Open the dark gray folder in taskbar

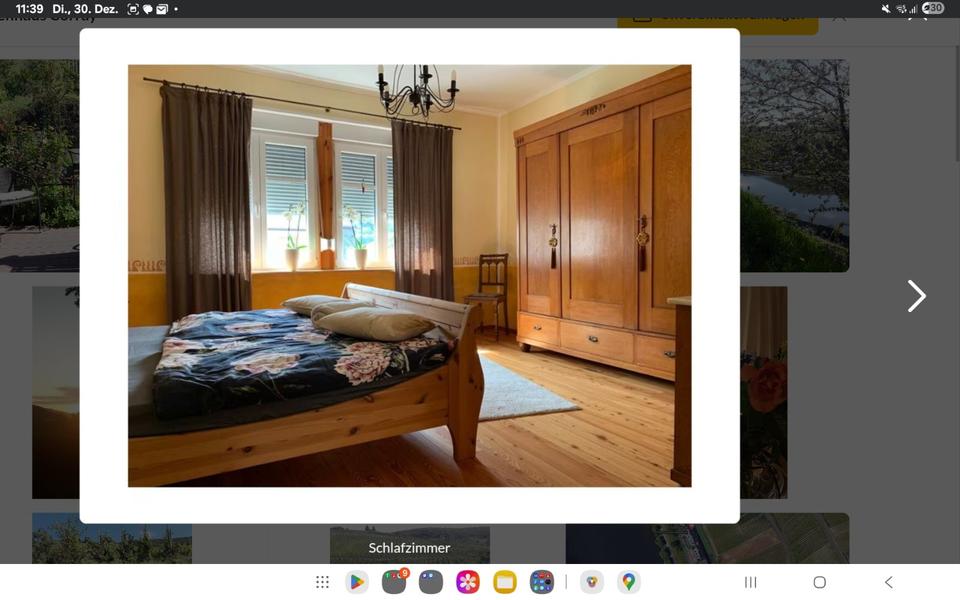pyautogui.click(x=431, y=582)
